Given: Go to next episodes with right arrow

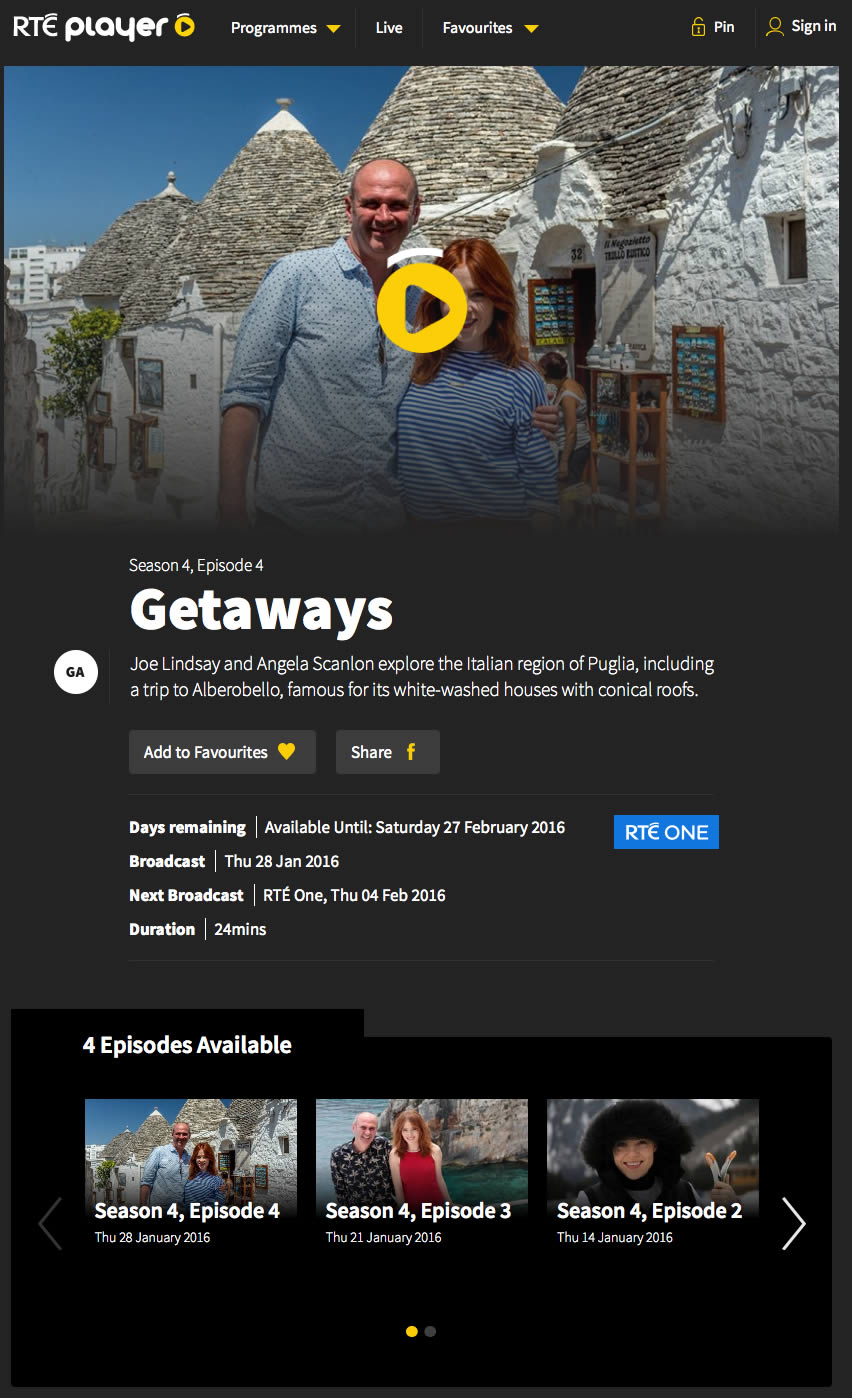Looking at the screenshot, I should pyautogui.click(x=793, y=1223).
